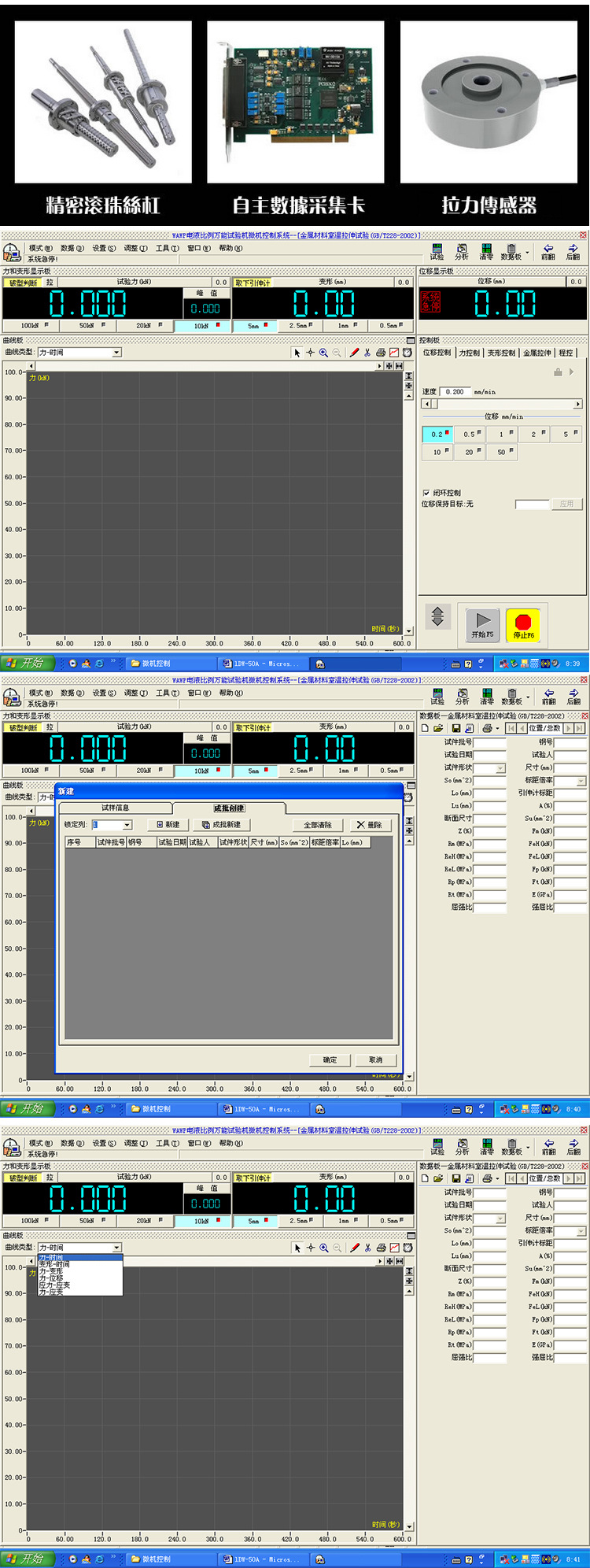Toggle the 闭环控制 checkbox

(426, 493)
